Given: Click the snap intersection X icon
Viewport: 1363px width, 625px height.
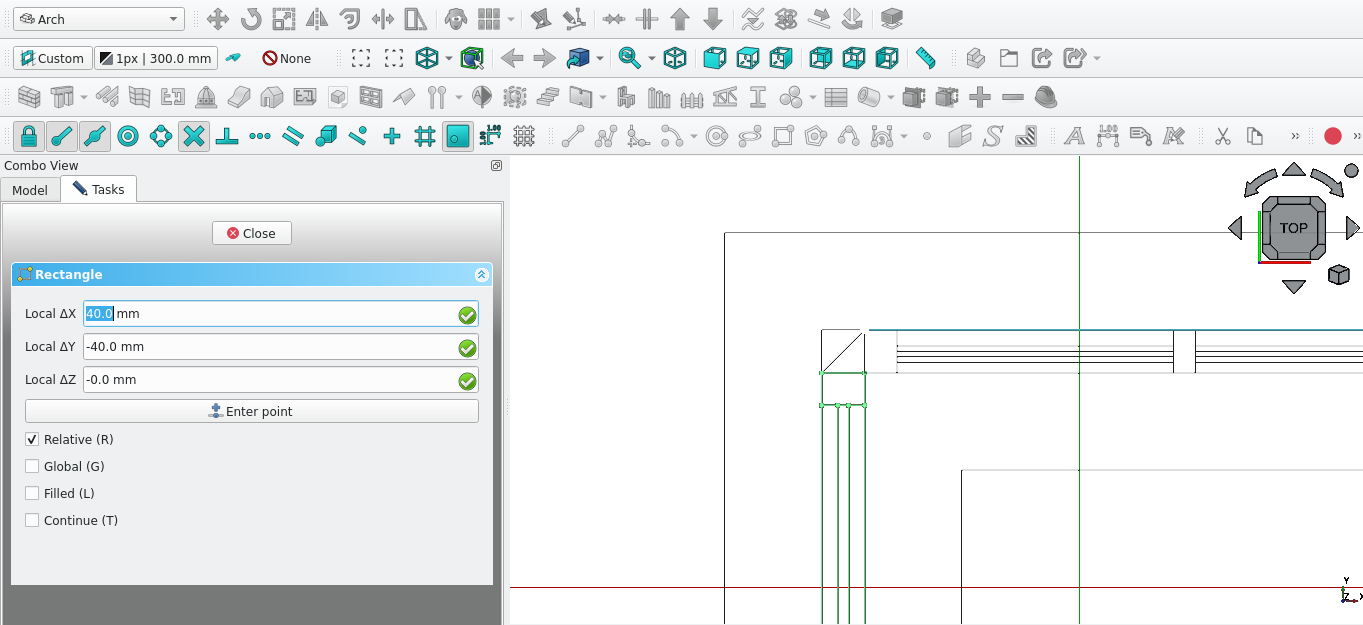Looking at the screenshot, I should pyautogui.click(x=194, y=136).
